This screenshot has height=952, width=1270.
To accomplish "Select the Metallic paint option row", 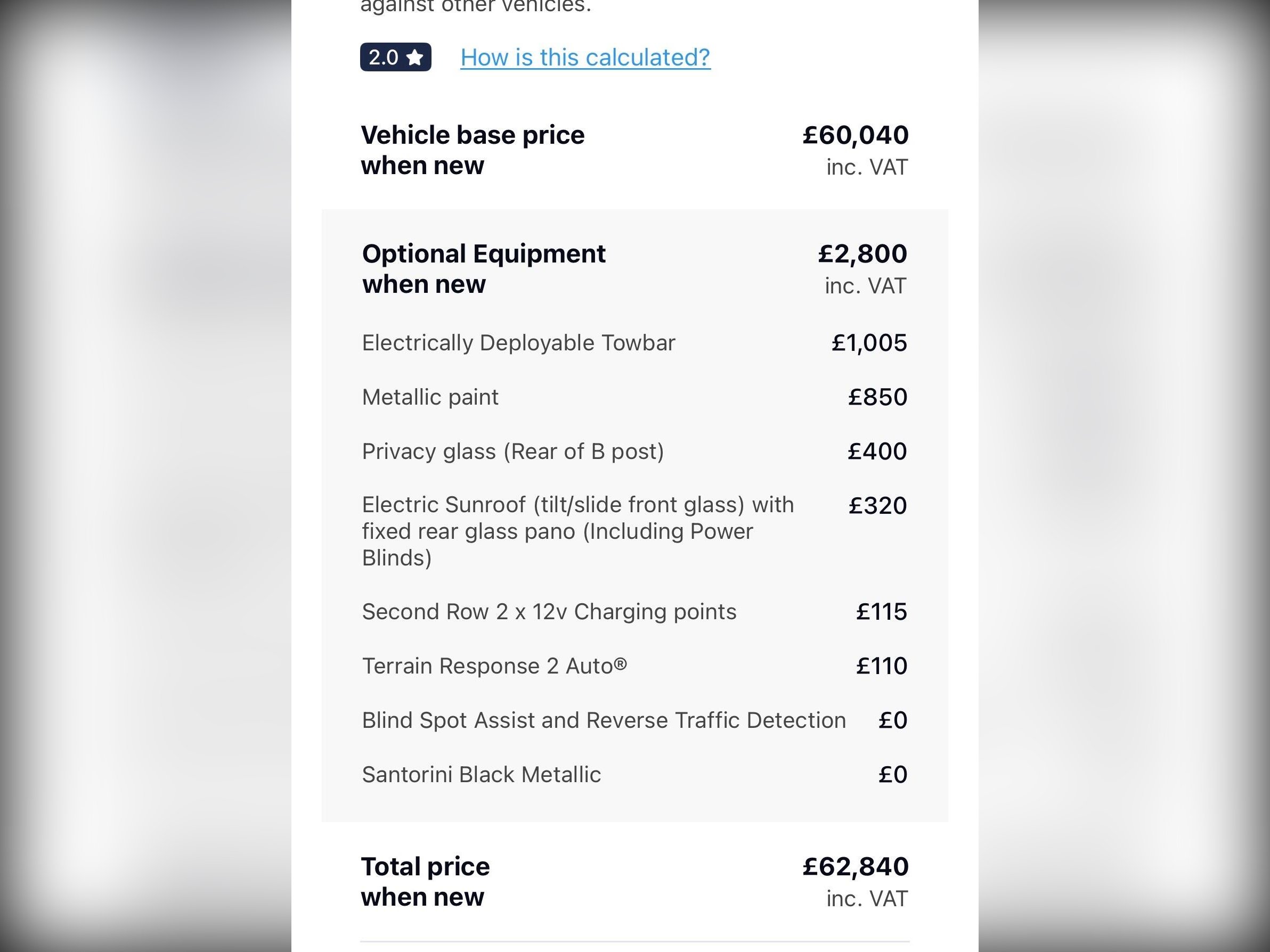I will (x=430, y=397).
